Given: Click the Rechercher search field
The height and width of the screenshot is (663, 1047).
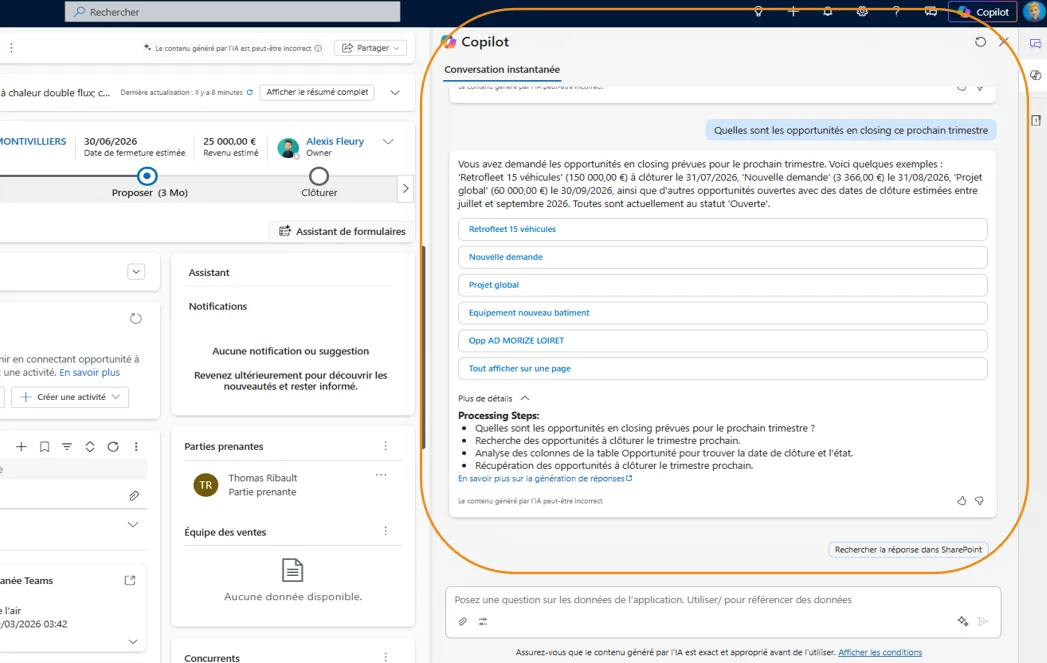Looking at the screenshot, I should pyautogui.click(x=232, y=11).
